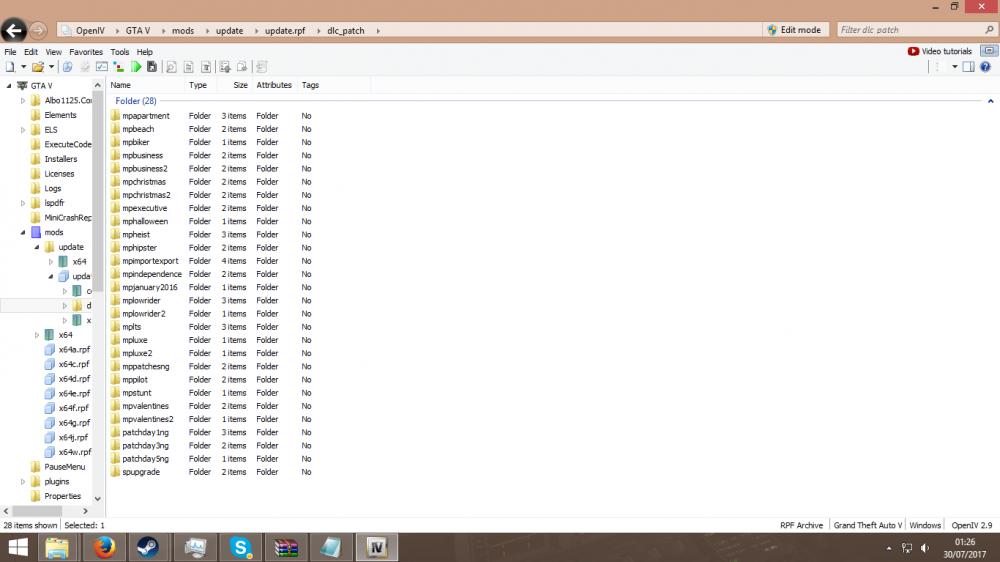
Task: Click the blue help question mark icon
Action: coord(985,67)
